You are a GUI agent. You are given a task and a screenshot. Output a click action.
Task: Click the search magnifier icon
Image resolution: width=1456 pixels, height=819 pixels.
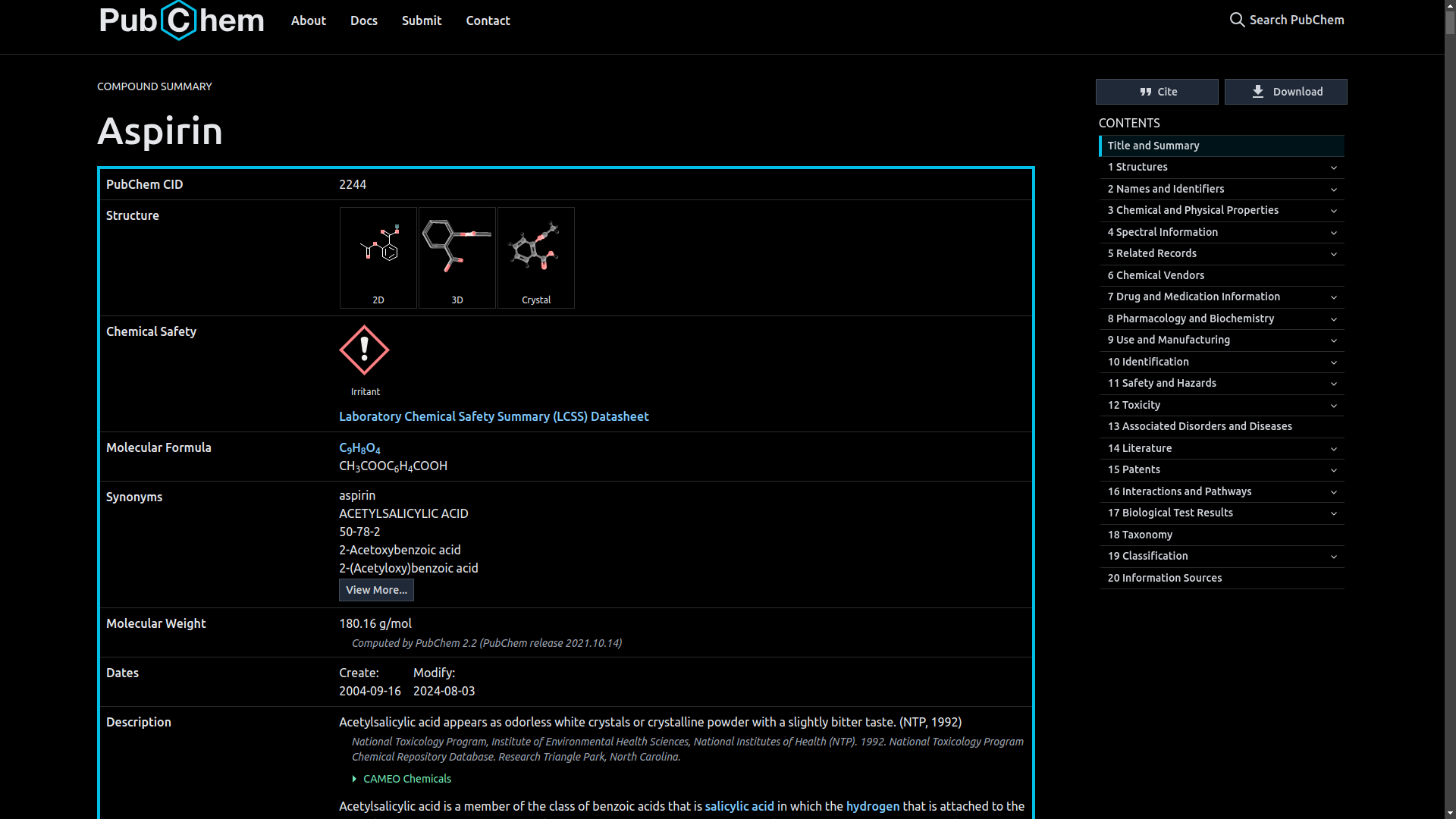coord(1237,20)
